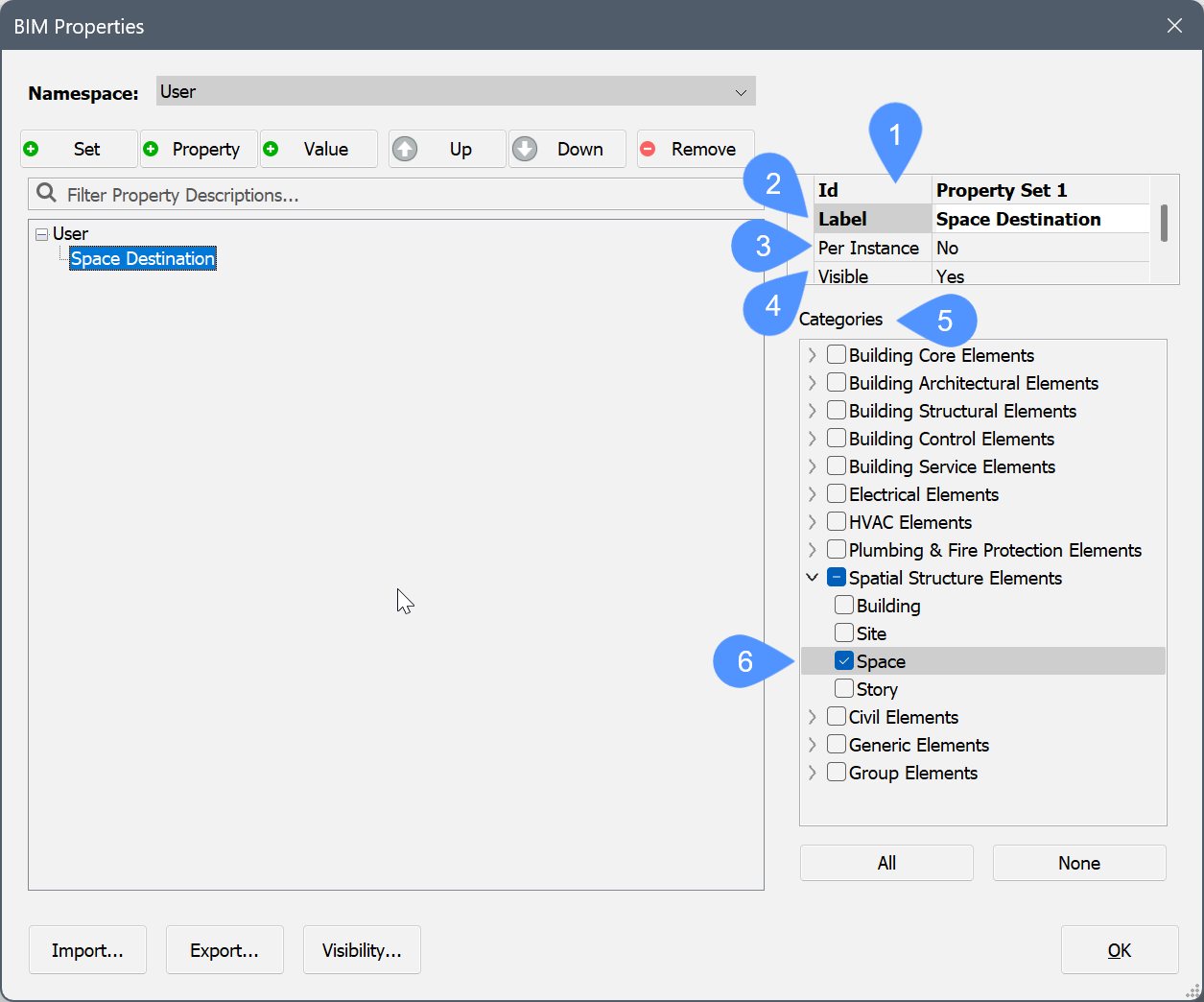
Task: Click the Filter Property Descriptions field
Action: 403,195
